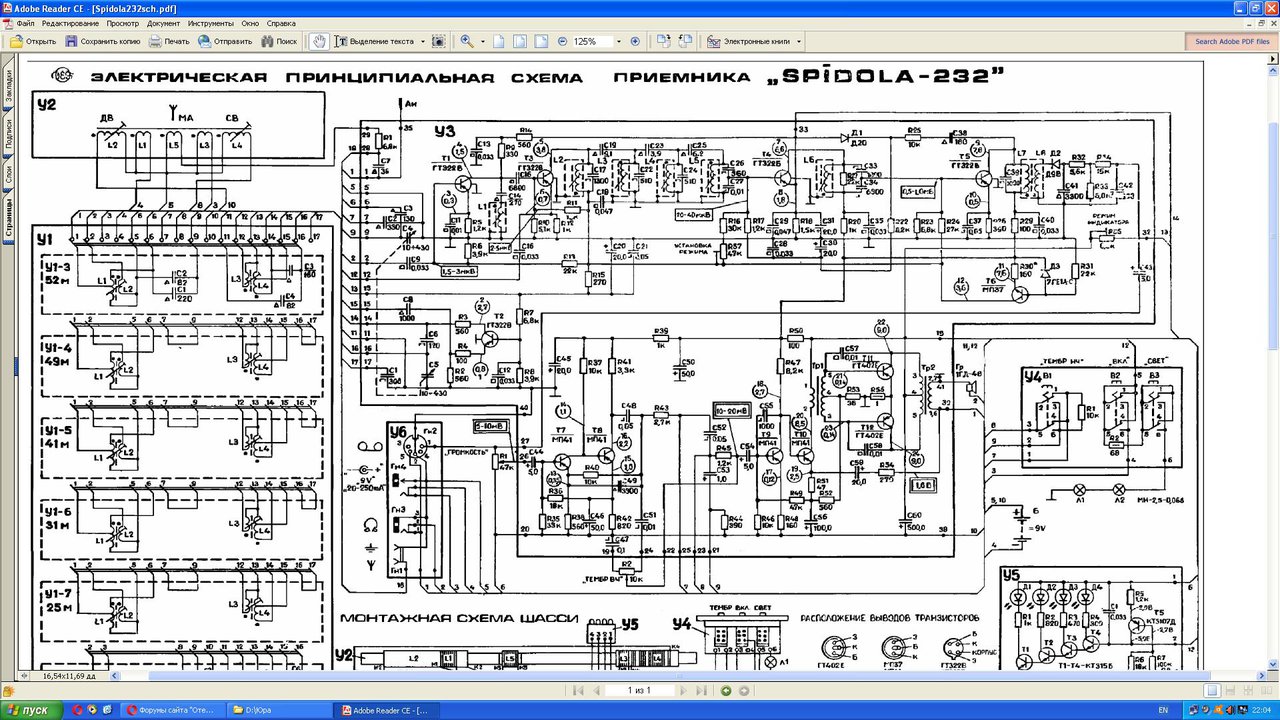Set Actual Size page view

coord(499,41)
